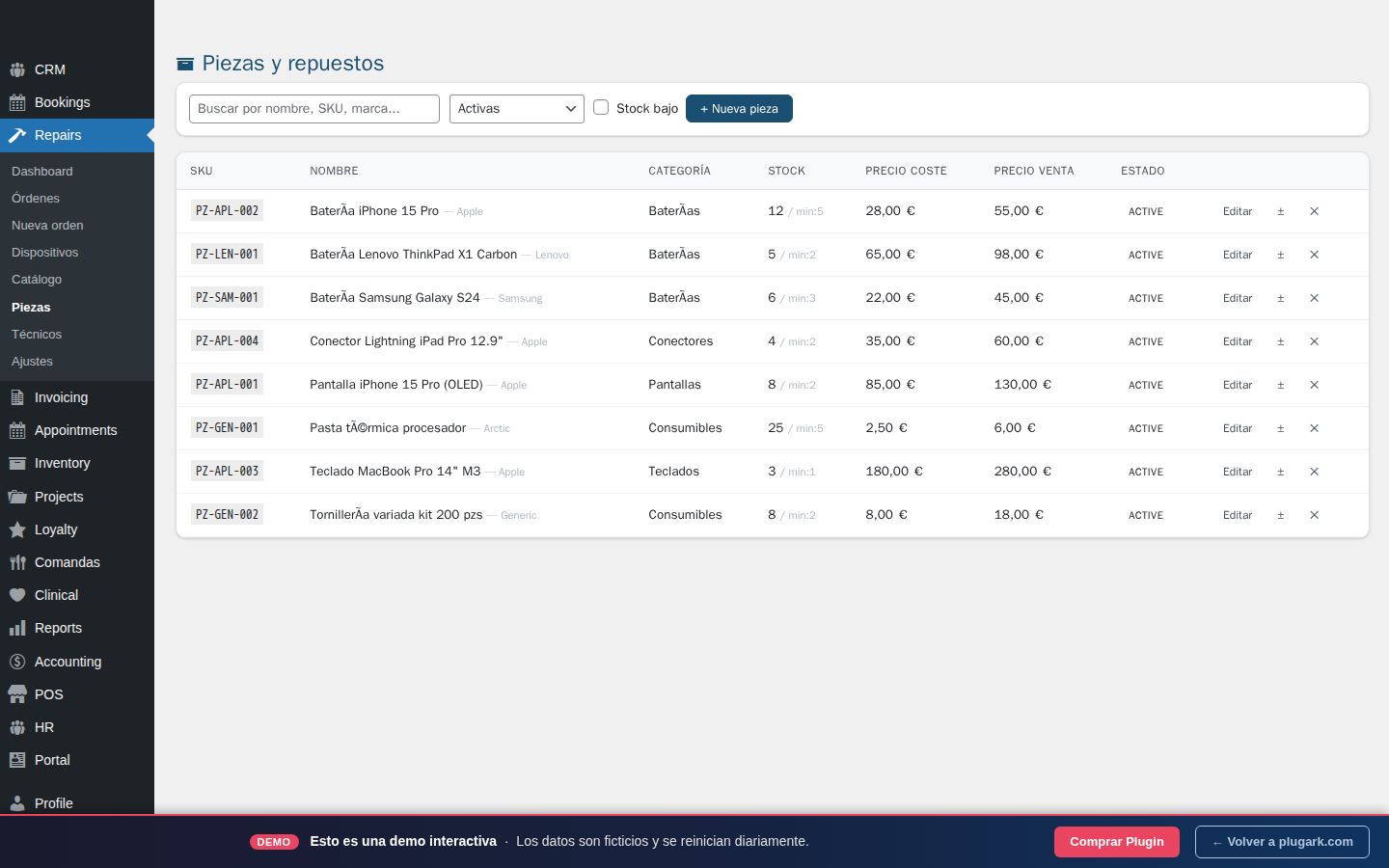Select the Invoicing sidebar icon
The image size is (1389, 868).
click(x=16, y=396)
